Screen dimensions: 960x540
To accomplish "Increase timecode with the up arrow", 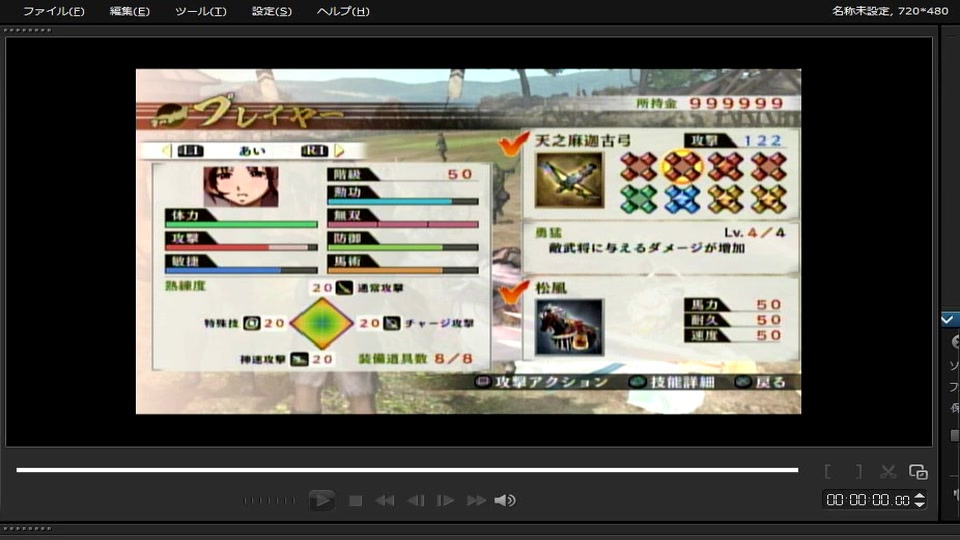I will tap(920, 496).
